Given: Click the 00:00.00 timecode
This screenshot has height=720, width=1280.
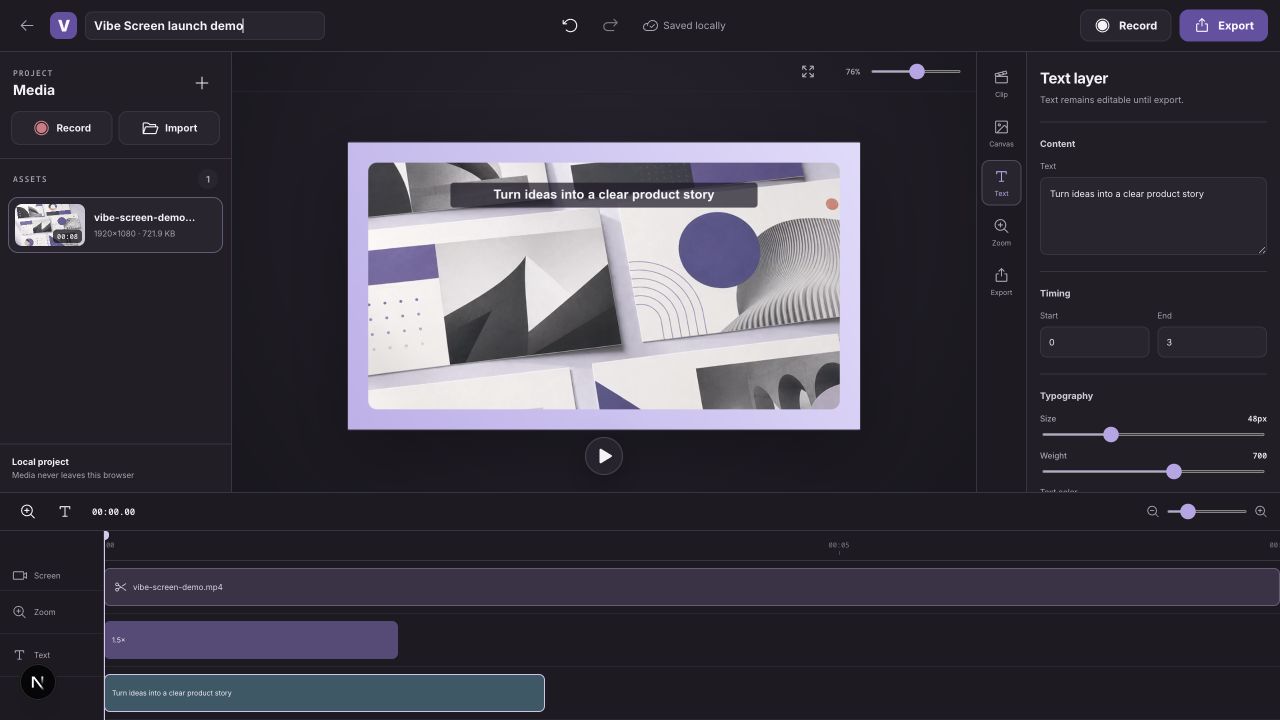Looking at the screenshot, I should [x=113, y=512].
